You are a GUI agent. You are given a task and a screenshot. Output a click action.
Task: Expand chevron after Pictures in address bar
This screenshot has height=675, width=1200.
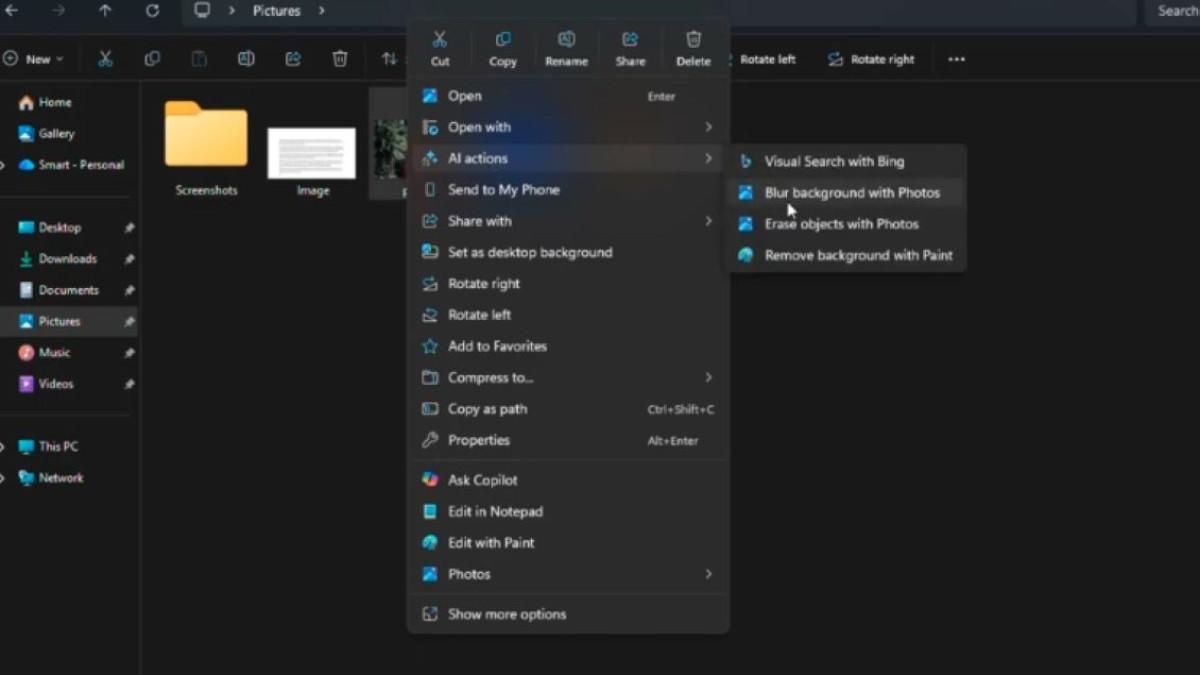coord(322,11)
